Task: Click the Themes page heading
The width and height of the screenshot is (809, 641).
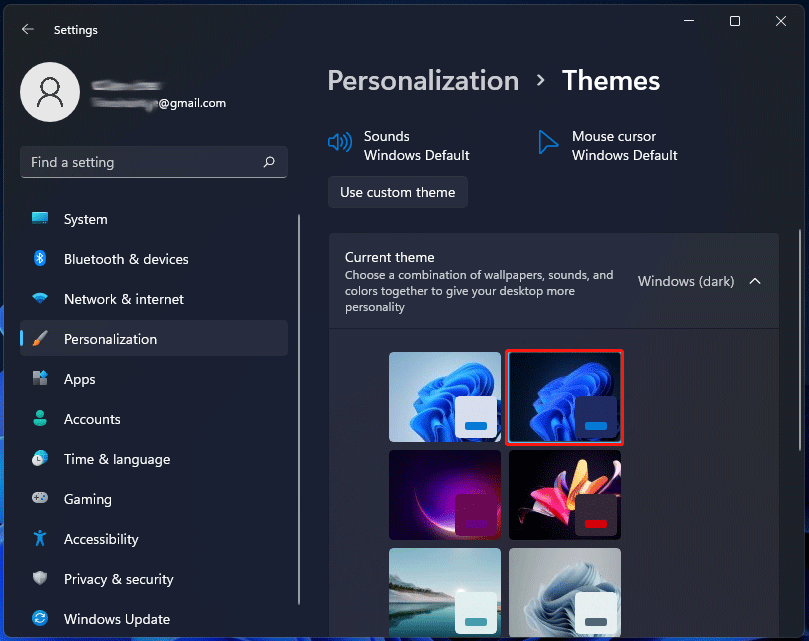Action: tap(611, 81)
